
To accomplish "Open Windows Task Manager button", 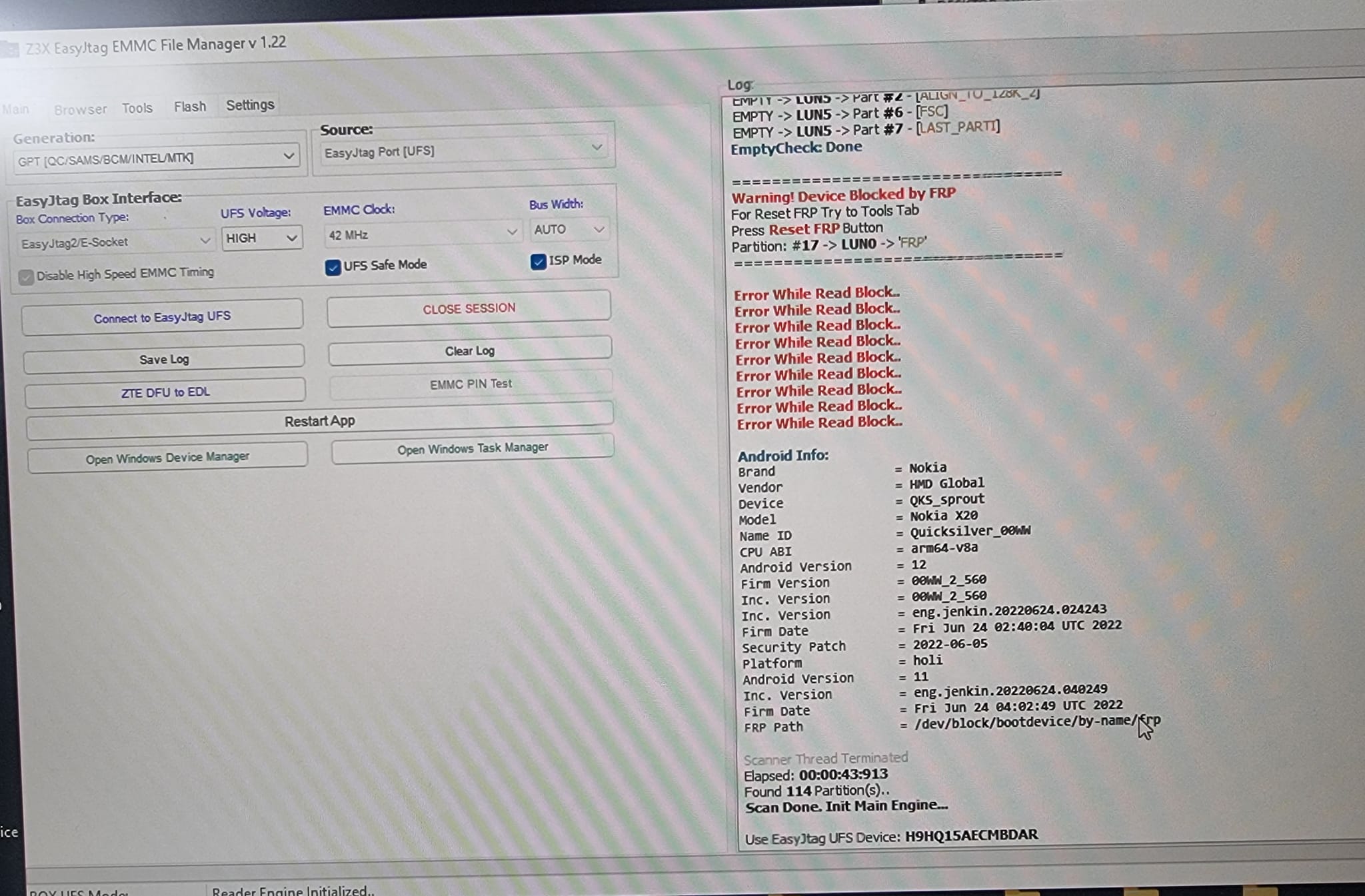I will tap(473, 448).
